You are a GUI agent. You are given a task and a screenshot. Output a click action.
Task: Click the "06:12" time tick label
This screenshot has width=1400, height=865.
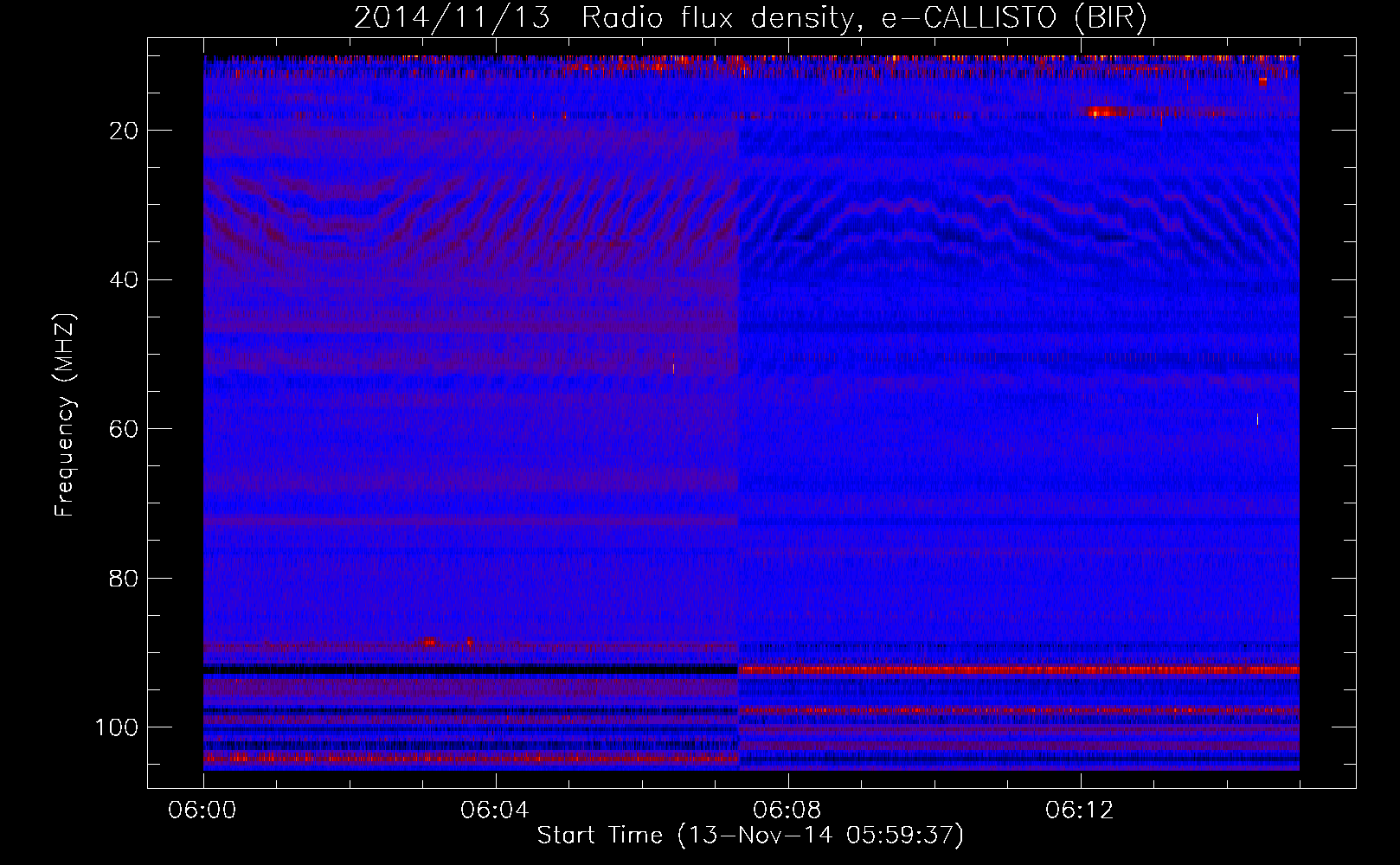pyautogui.click(x=1080, y=811)
